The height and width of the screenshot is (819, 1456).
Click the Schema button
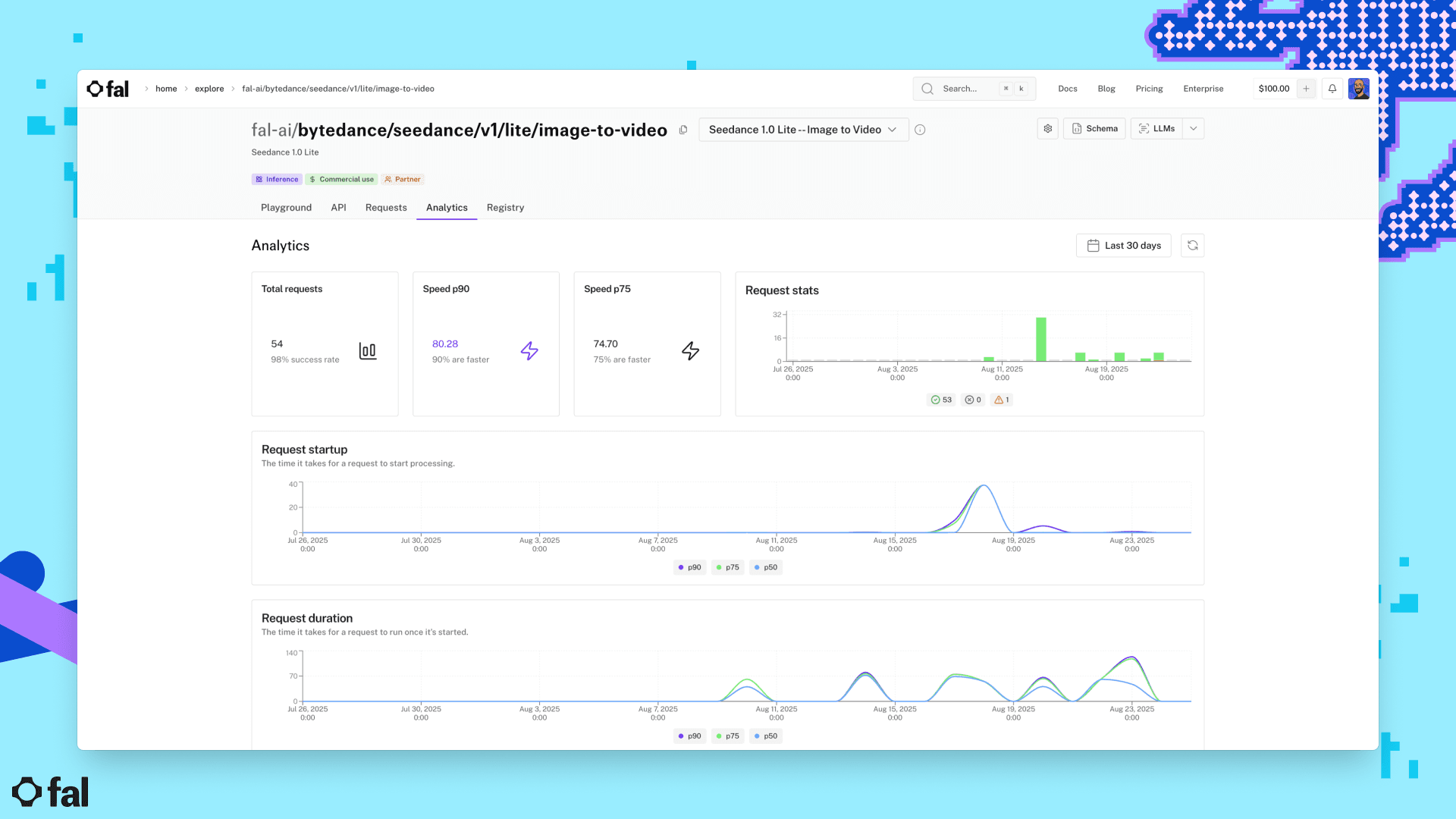1094,129
